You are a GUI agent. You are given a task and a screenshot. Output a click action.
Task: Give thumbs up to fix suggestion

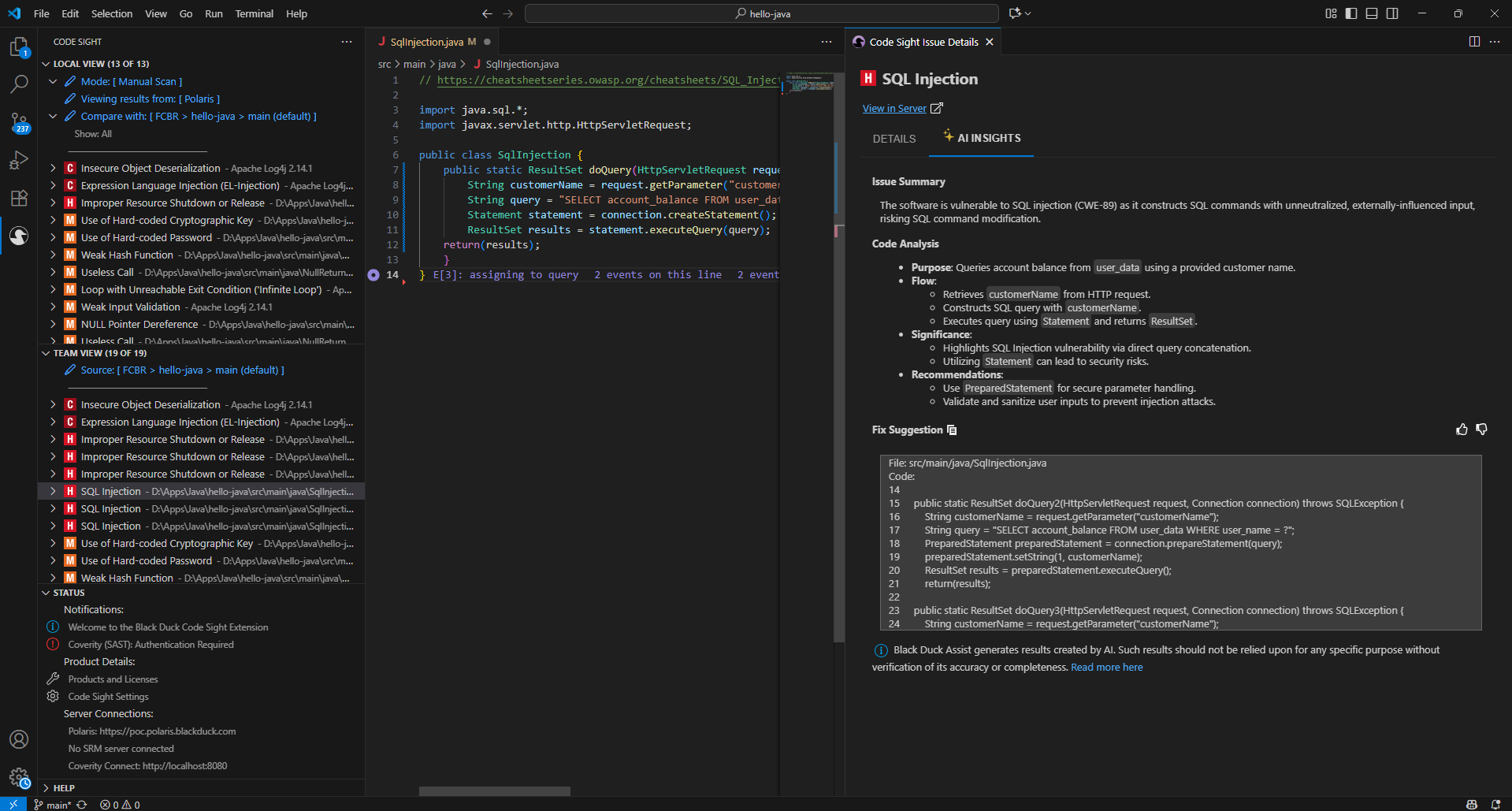pyautogui.click(x=1462, y=430)
